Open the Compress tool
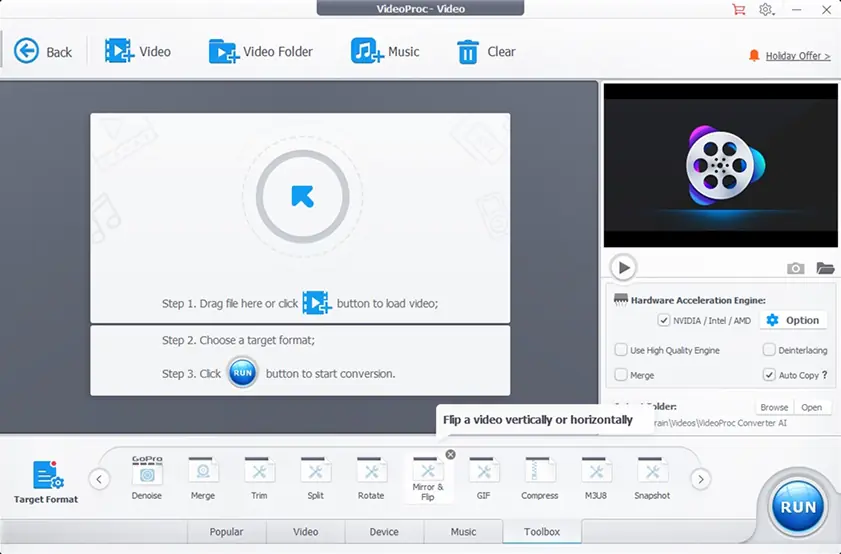 tap(540, 478)
